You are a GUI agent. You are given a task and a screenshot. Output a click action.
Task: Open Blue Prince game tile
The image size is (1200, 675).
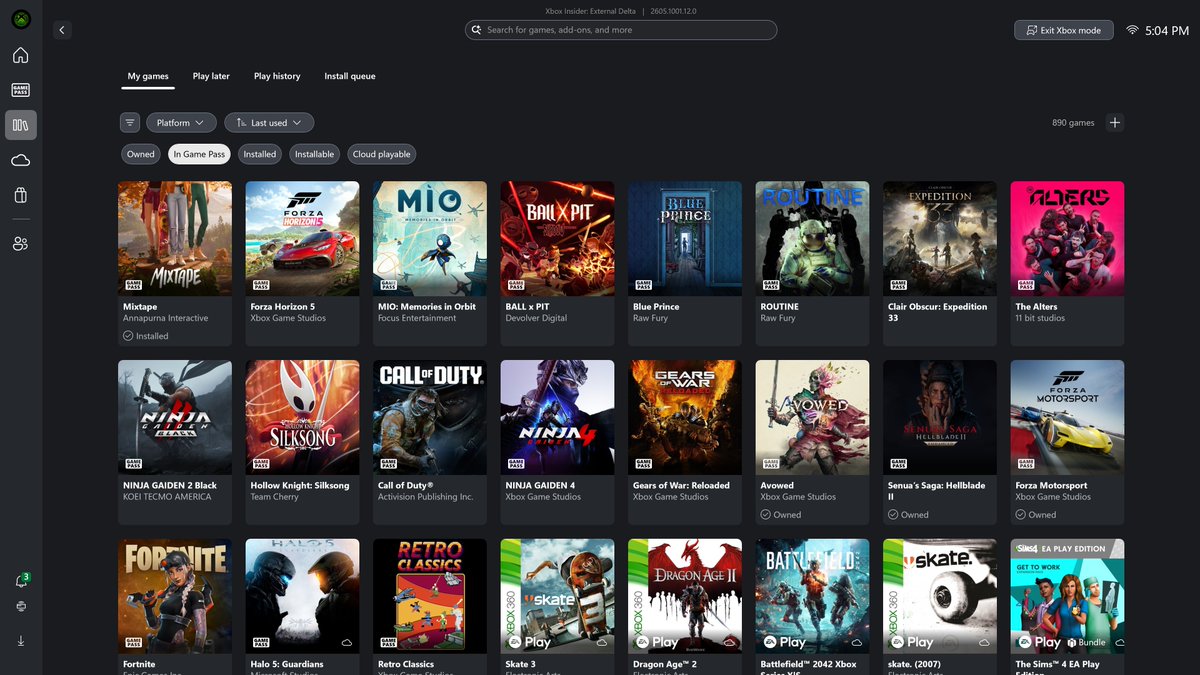[x=685, y=264]
